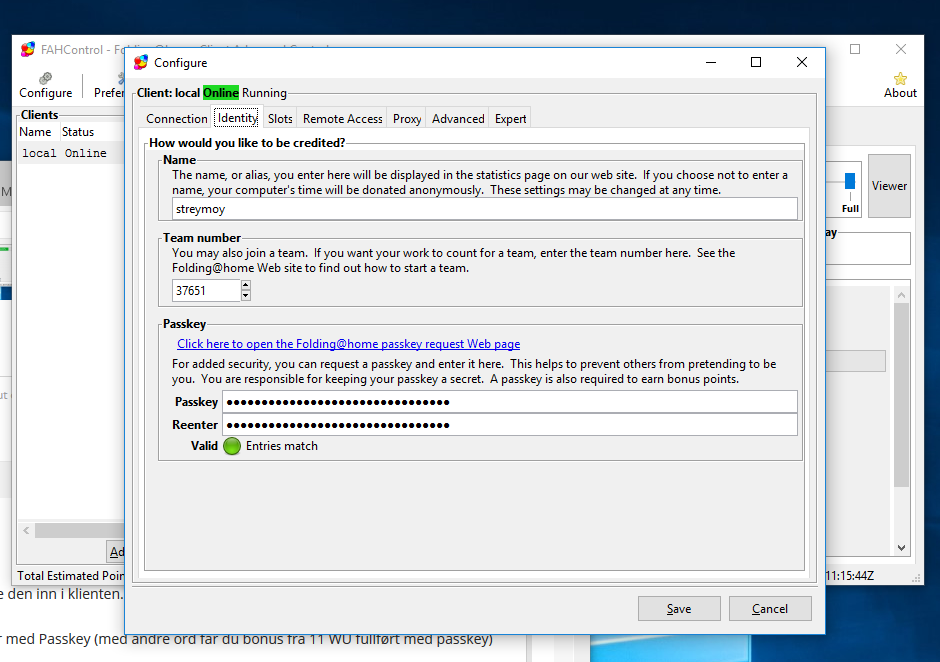The height and width of the screenshot is (662, 940).
Task: Click the FAHControl vertical scrollbar thumb
Action: click(901, 395)
